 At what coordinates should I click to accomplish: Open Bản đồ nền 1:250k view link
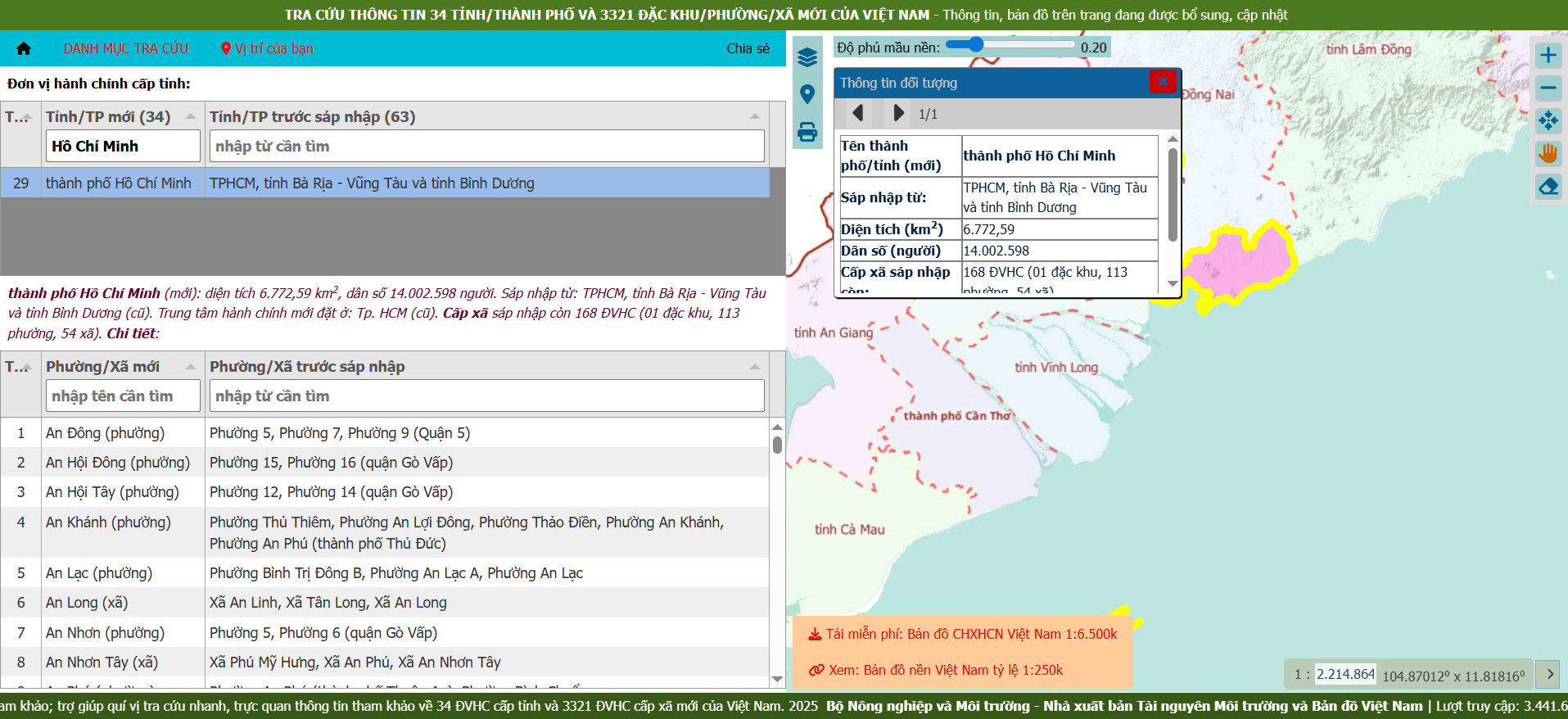click(x=936, y=670)
